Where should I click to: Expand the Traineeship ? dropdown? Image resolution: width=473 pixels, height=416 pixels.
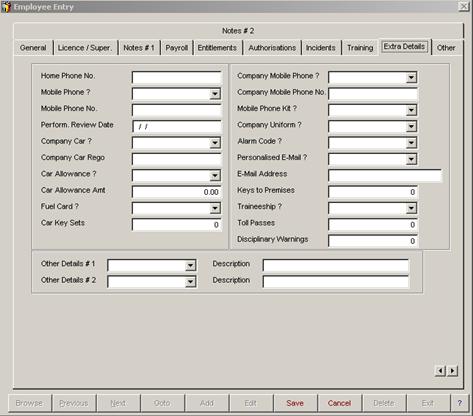coord(411,208)
